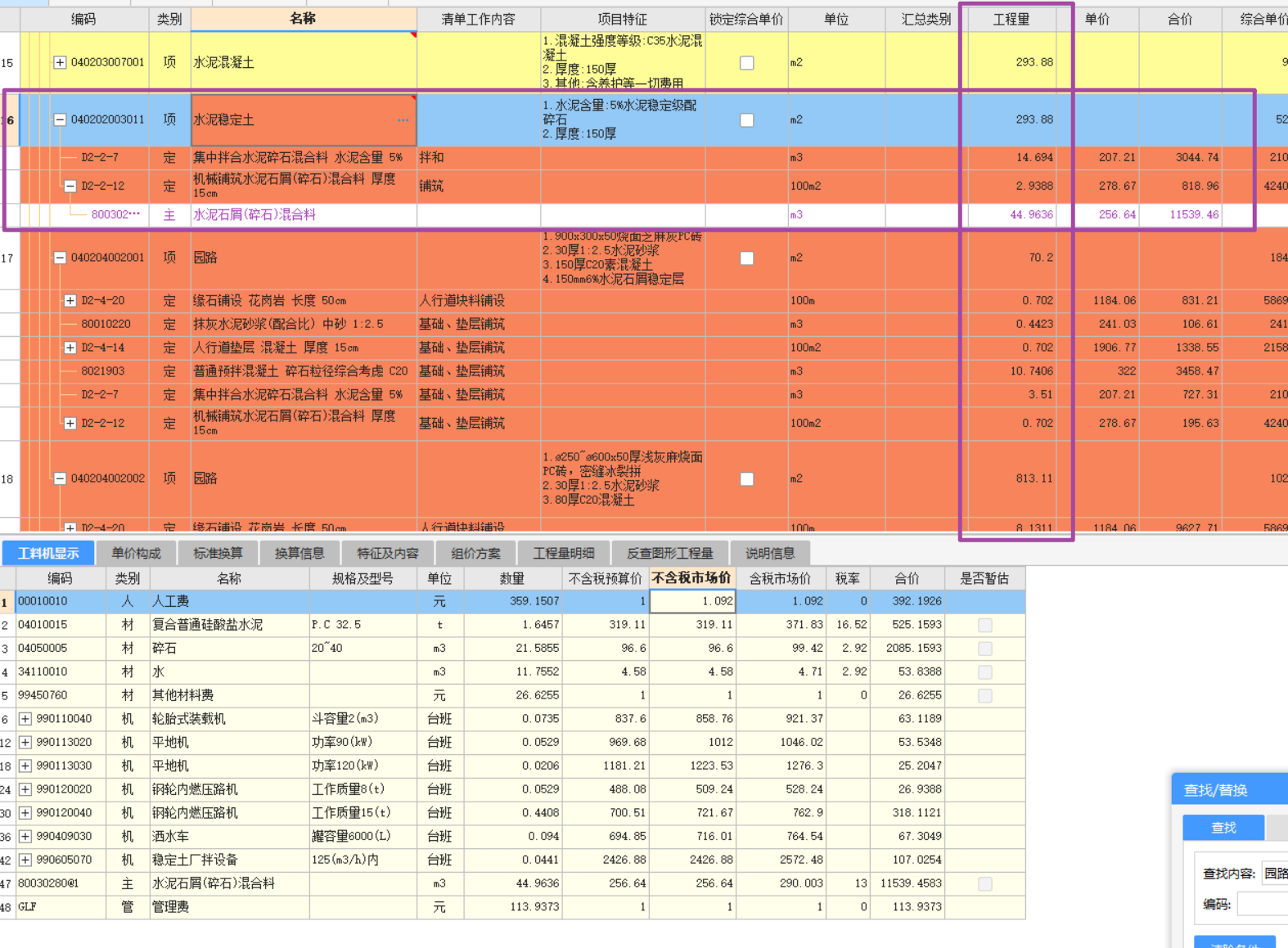Expand D2-4-14 人行道垫层 quota row

(x=70, y=348)
